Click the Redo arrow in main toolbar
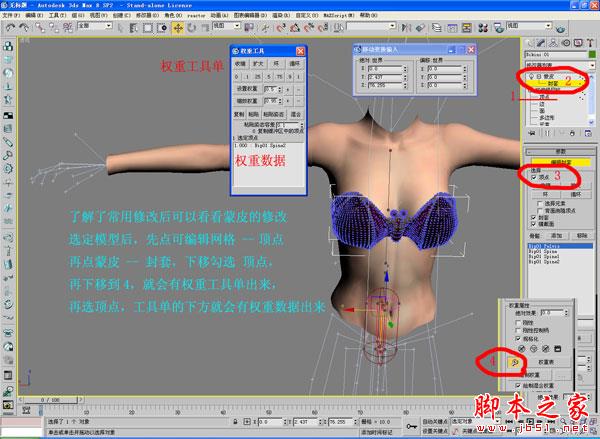The height and width of the screenshot is (439, 600). pos(24,27)
